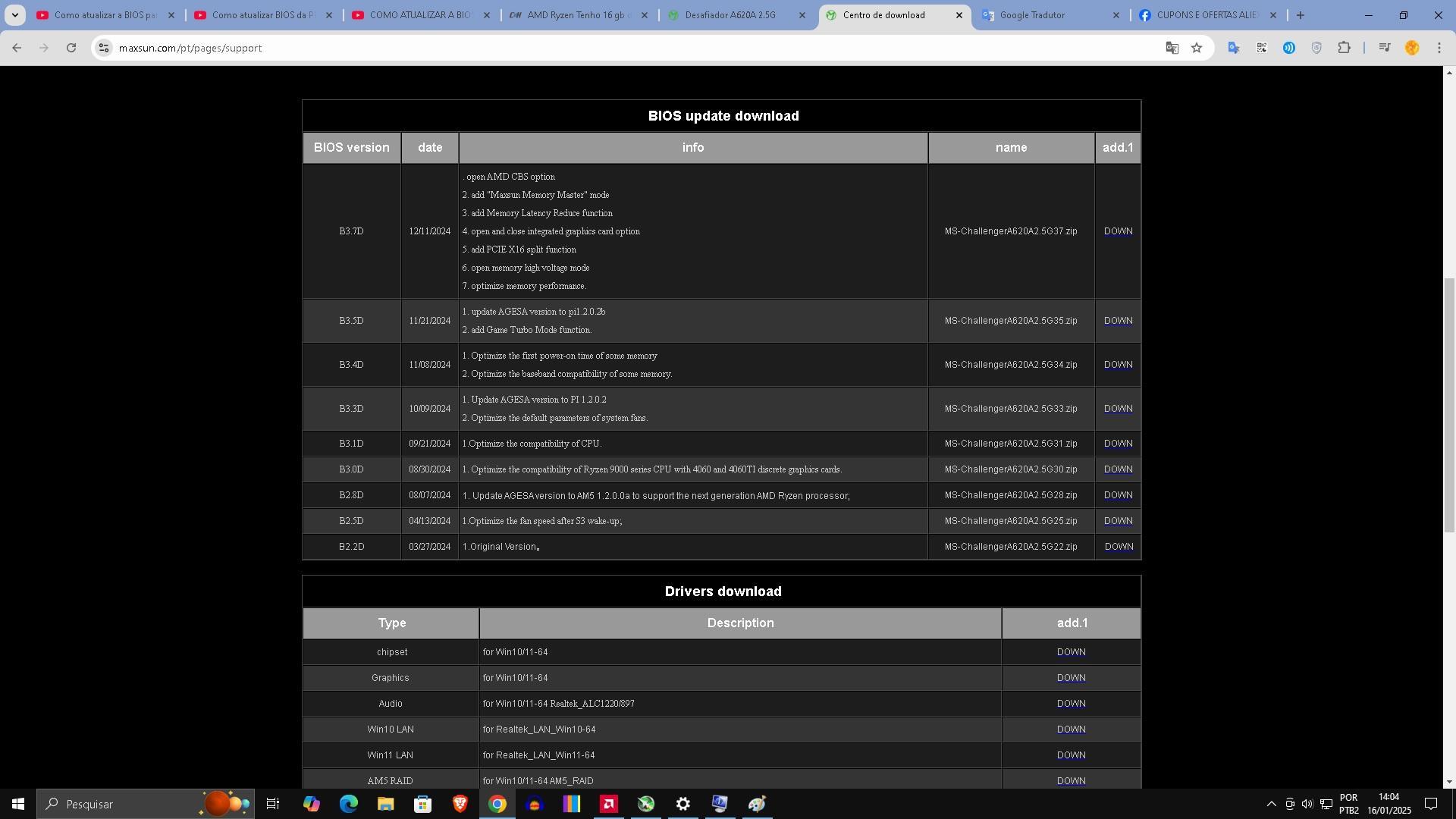
Task: Bookmark this page with the star icon
Action: (1197, 48)
